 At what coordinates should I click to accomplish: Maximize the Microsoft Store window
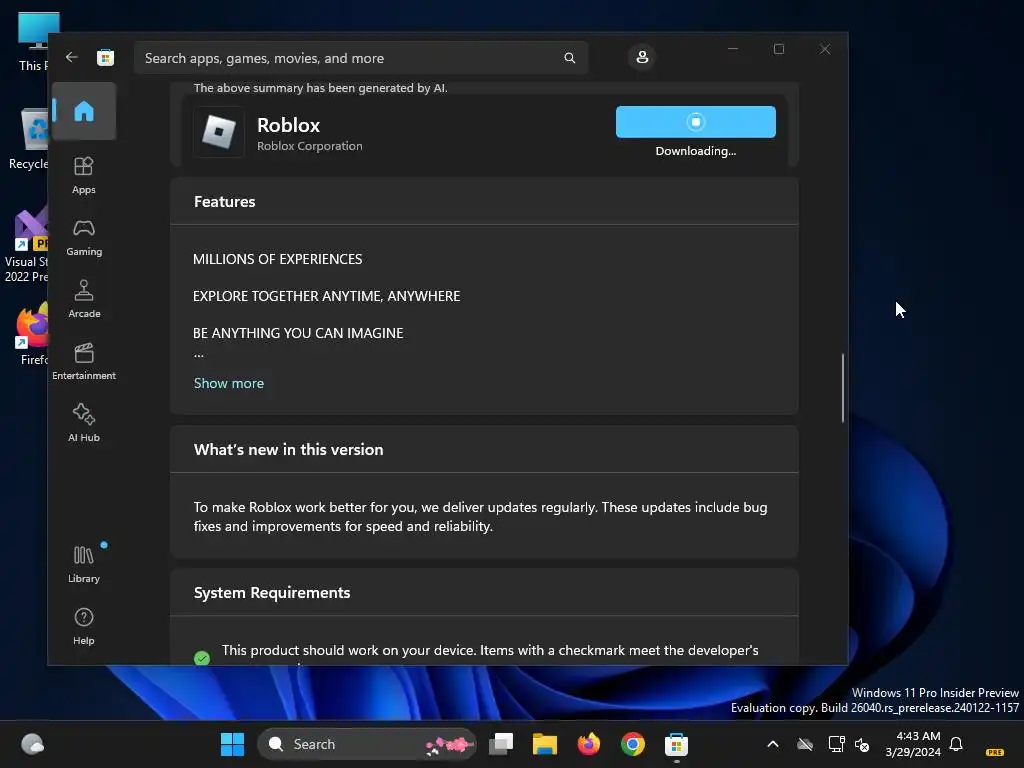(x=778, y=49)
